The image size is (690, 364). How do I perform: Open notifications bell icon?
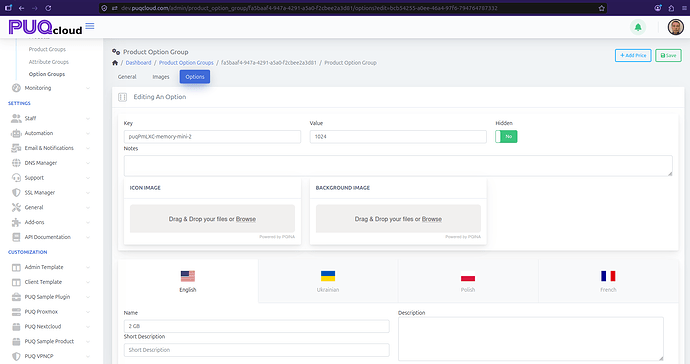pyautogui.click(x=638, y=27)
